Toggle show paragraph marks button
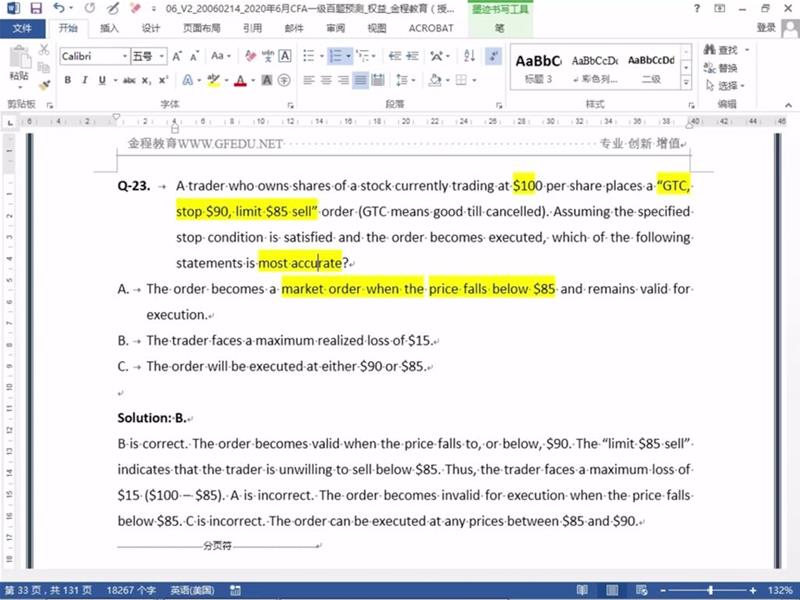The width and height of the screenshot is (800, 600). click(x=493, y=56)
